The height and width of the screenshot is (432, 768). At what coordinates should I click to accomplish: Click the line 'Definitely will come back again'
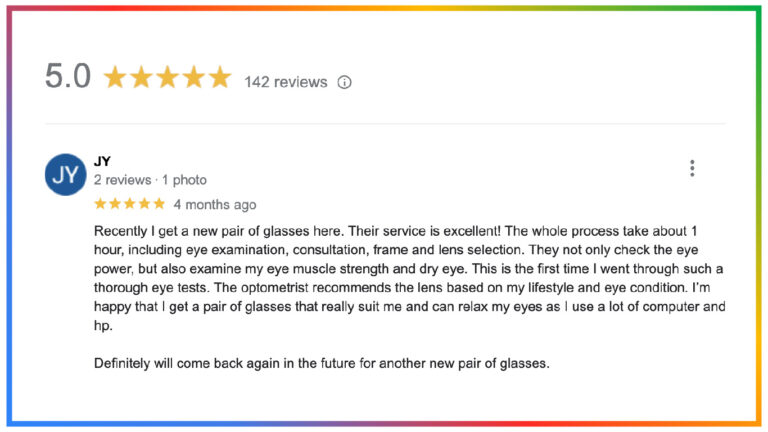pos(321,363)
